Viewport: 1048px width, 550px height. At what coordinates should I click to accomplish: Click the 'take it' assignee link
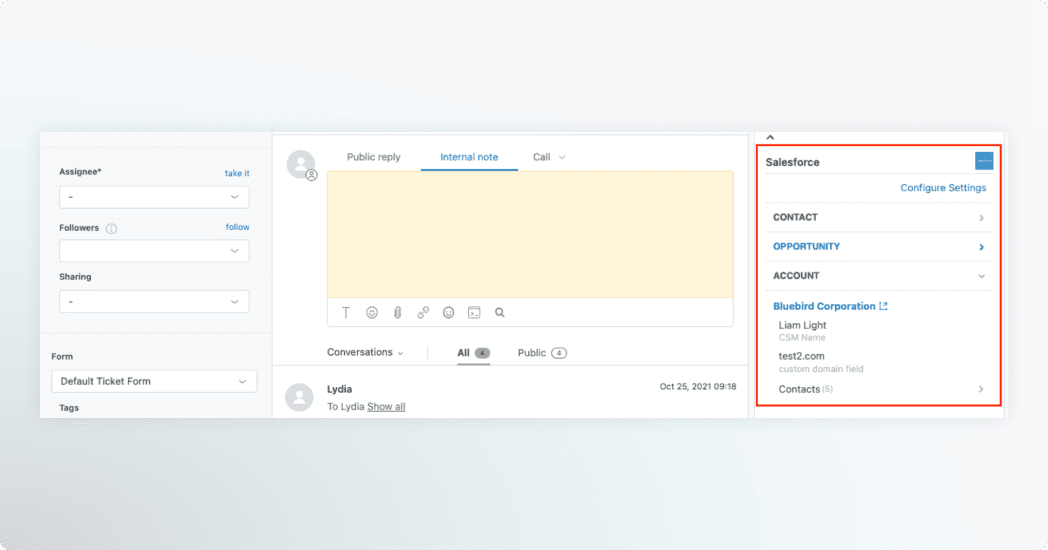coord(237,173)
